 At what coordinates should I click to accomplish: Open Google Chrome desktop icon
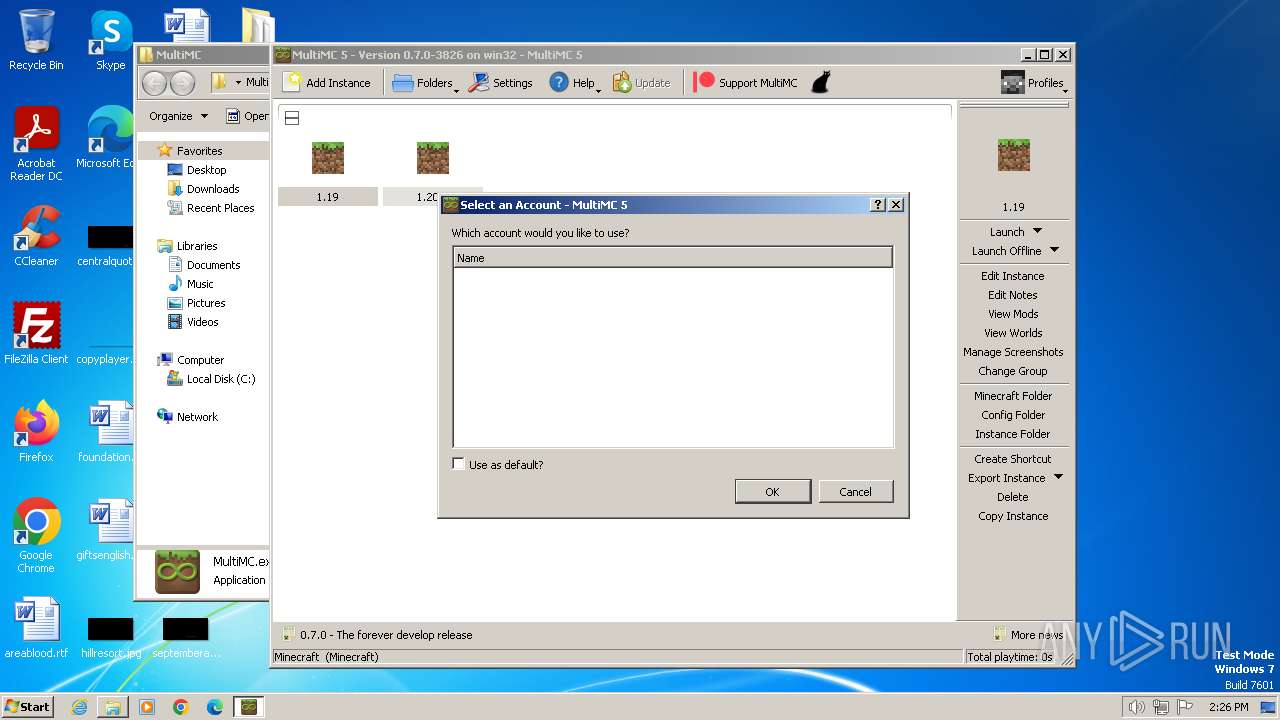pos(36,536)
